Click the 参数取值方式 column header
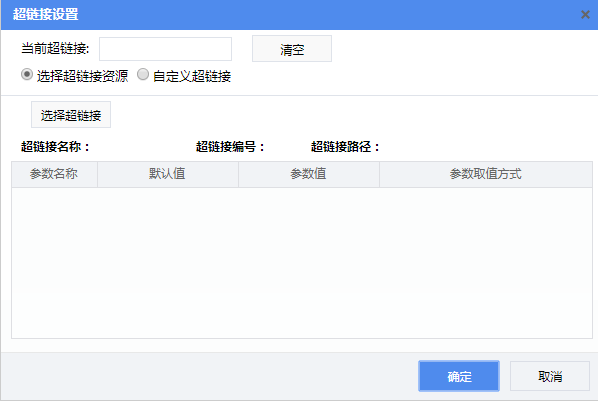598x401 pixels. (485, 174)
